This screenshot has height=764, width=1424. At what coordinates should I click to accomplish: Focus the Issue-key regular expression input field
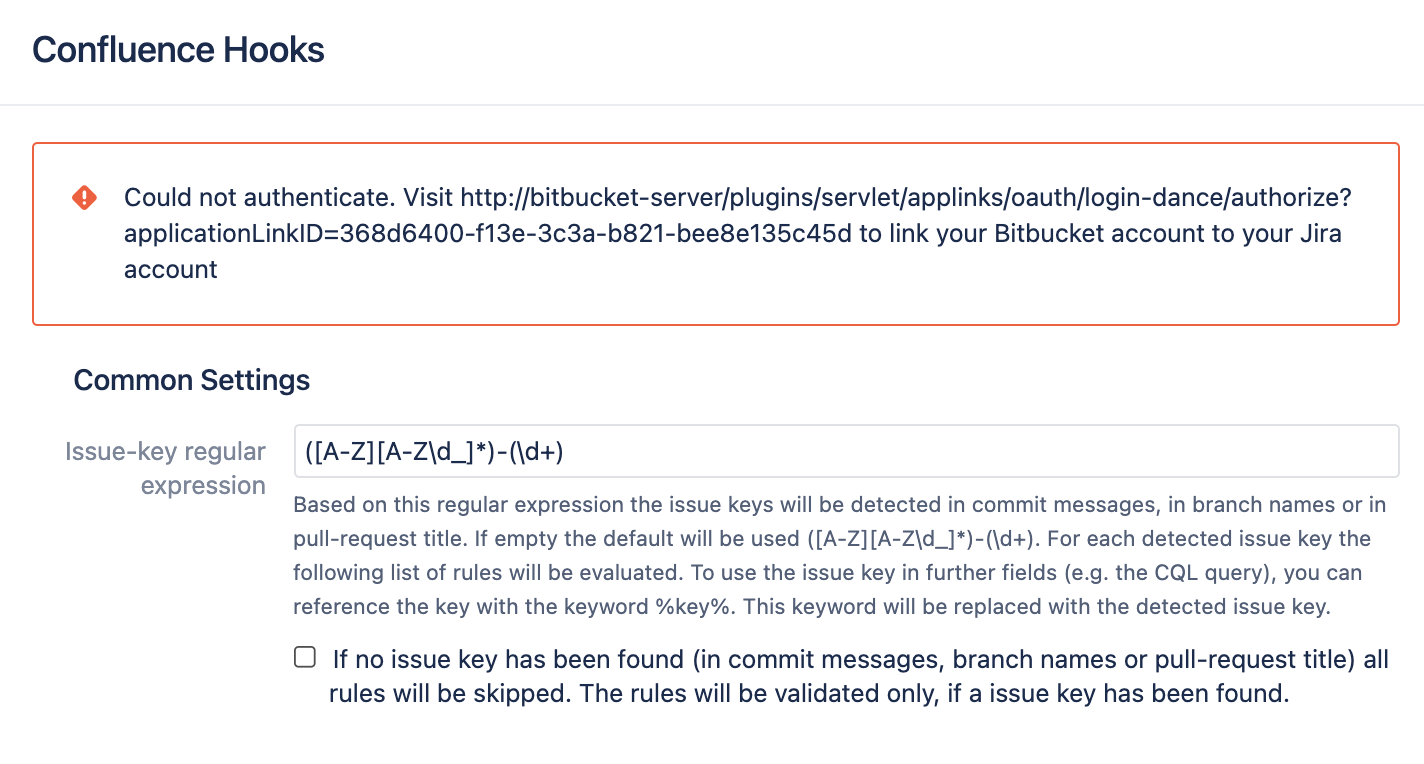845,452
